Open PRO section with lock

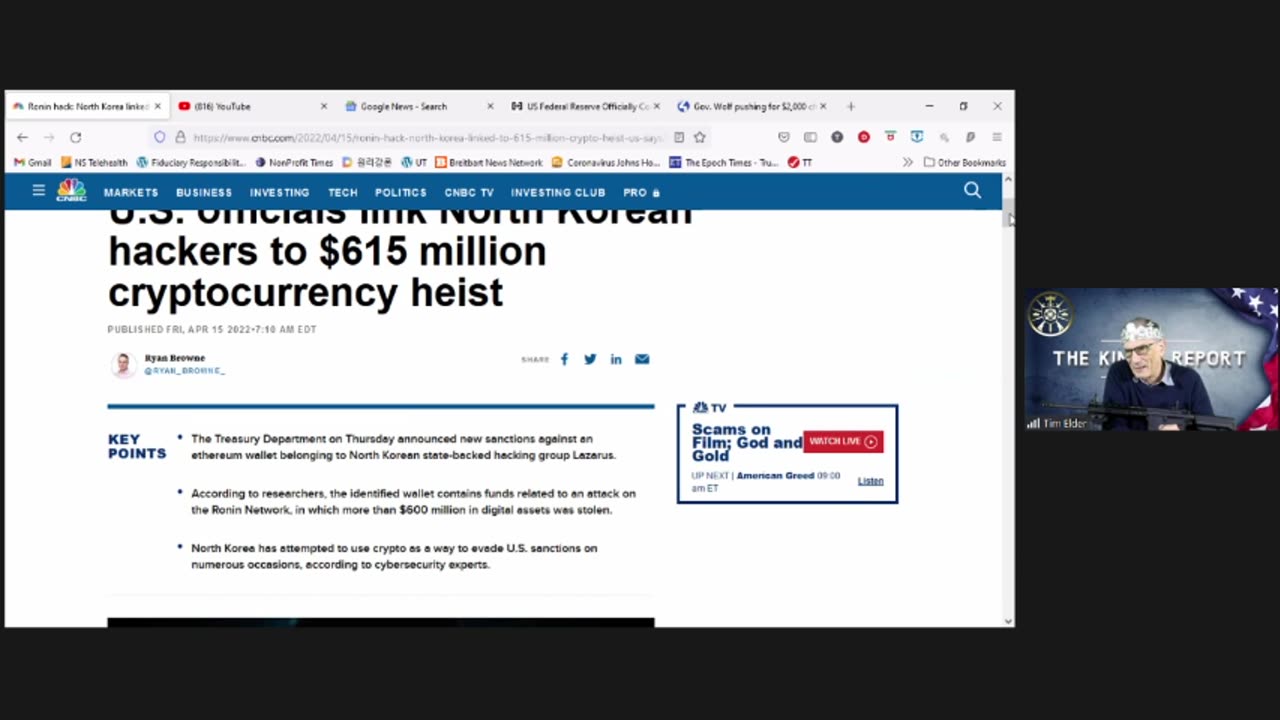(x=641, y=192)
